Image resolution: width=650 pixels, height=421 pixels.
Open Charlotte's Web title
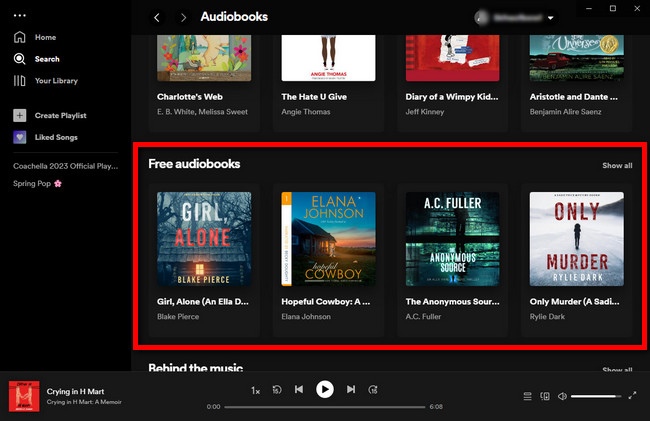pos(190,97)
